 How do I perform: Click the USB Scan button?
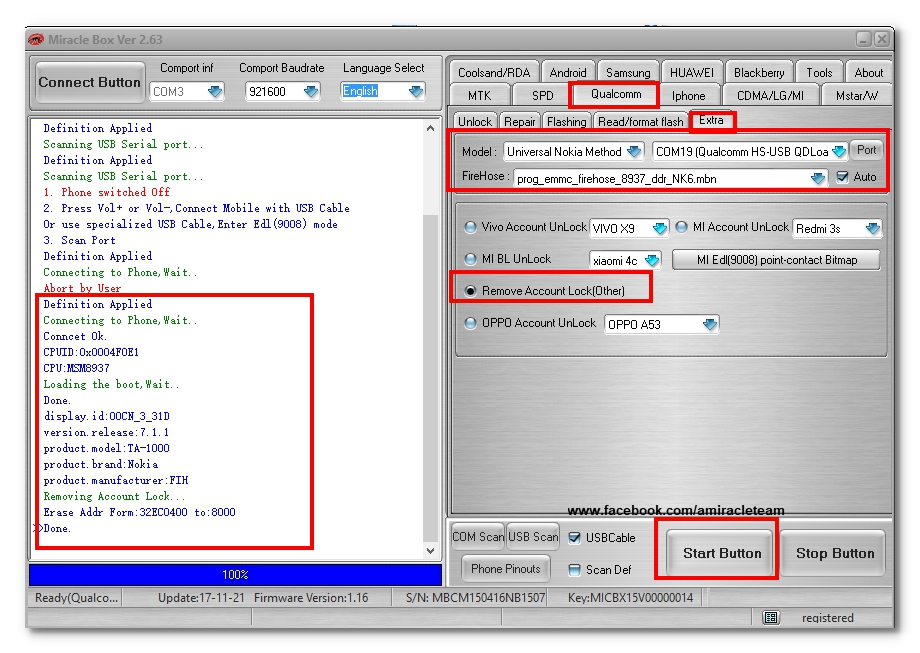click(x=533, y=537)
